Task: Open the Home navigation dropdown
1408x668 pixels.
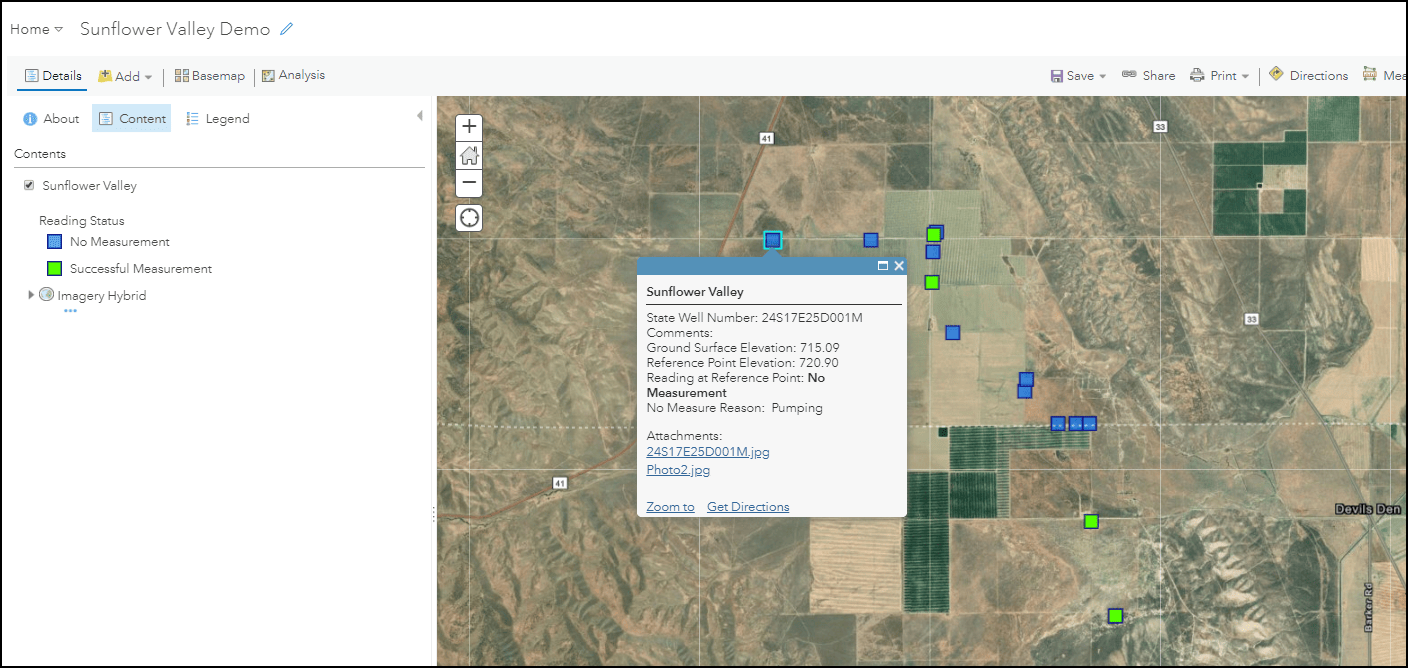Action: 36,29
